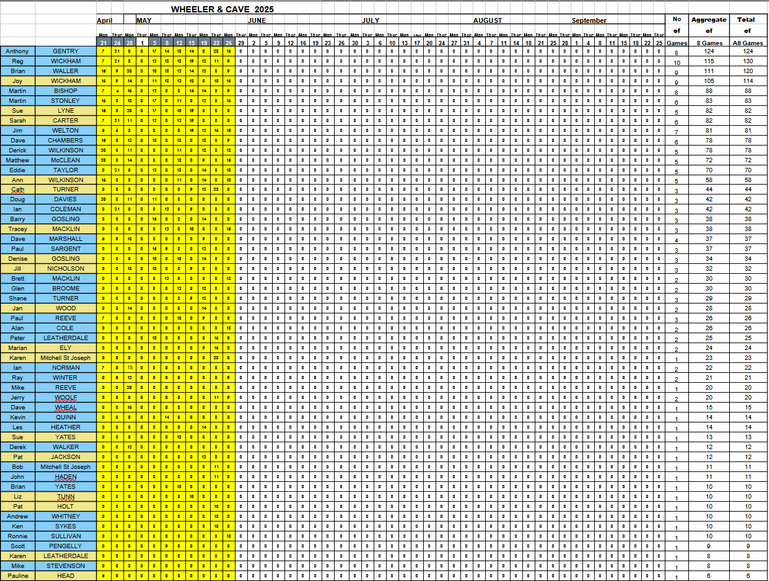This screenshot has height=581, width=769.
Task: Click the Anthony first name cell
Action: click(x=18, y=51)
